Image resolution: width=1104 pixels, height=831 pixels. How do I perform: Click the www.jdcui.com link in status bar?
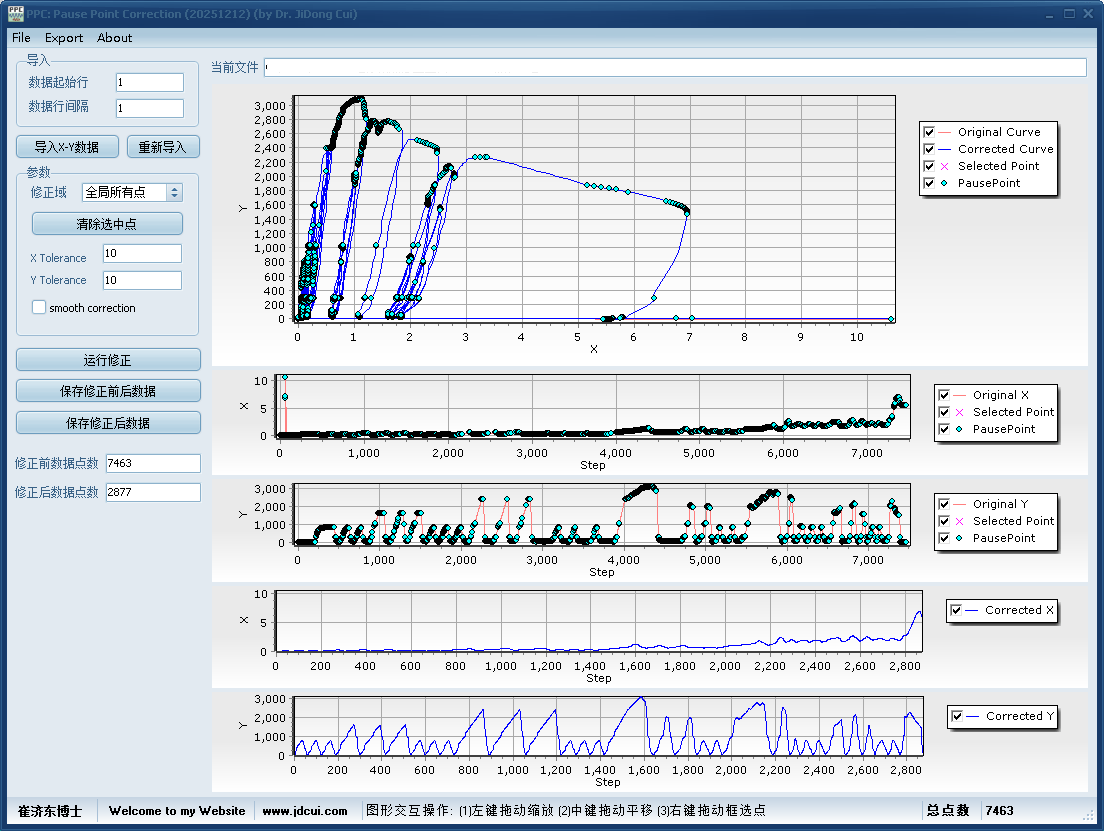(x=305, y=811)
